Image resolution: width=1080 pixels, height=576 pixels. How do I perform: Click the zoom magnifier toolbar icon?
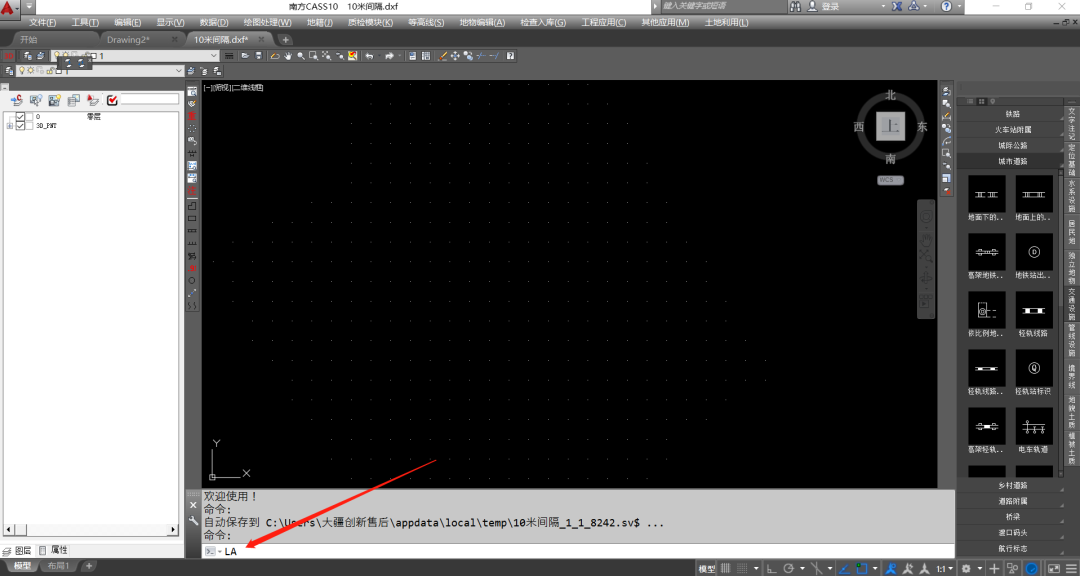[x=300, y=56]
